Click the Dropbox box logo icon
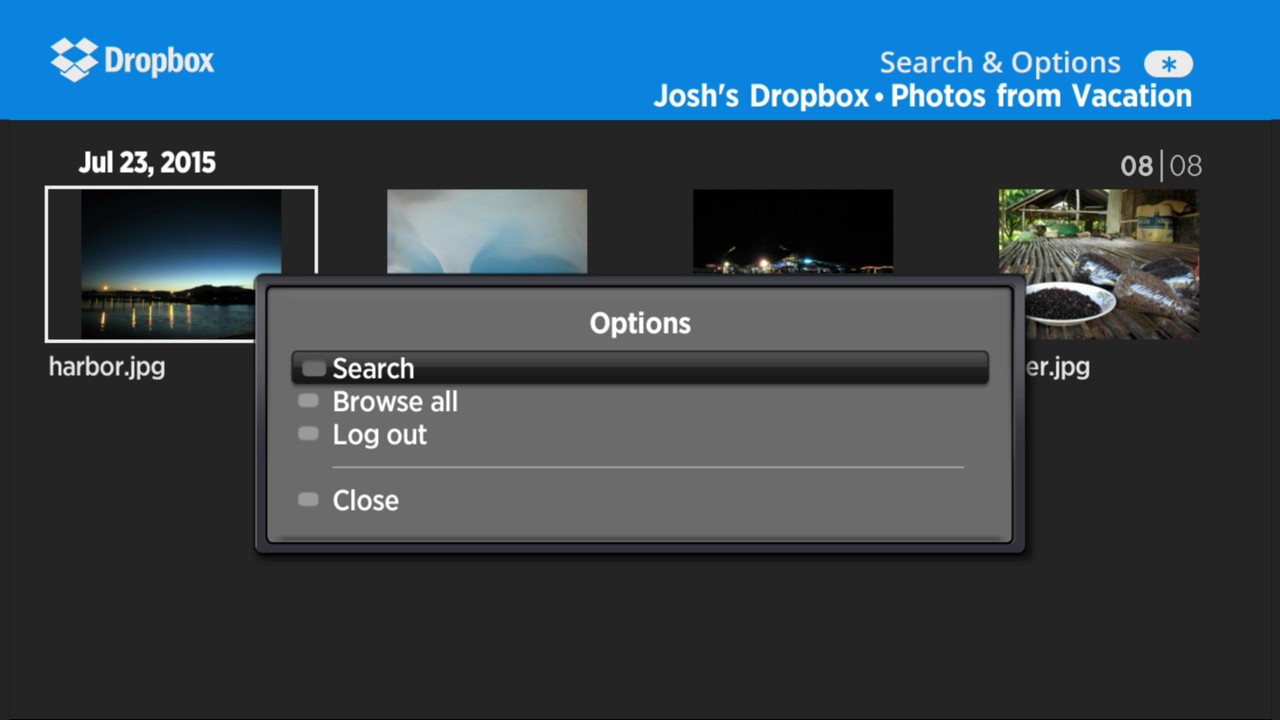 click(74, 60)
